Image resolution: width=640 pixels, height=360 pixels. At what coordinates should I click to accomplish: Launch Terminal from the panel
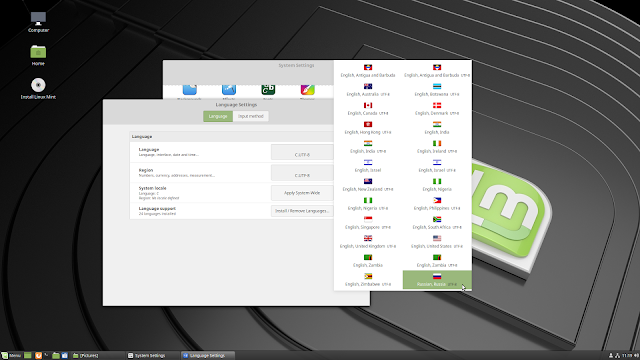[47, 356]
